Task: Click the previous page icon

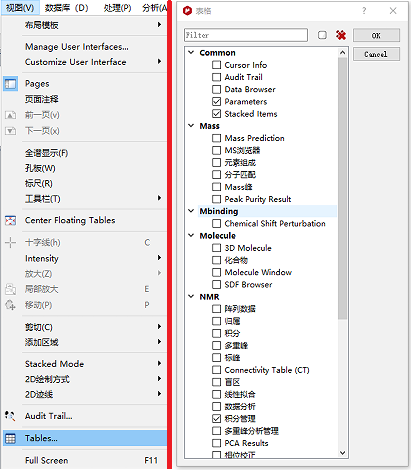Action: pyautogui.click(x=10, y=115)
